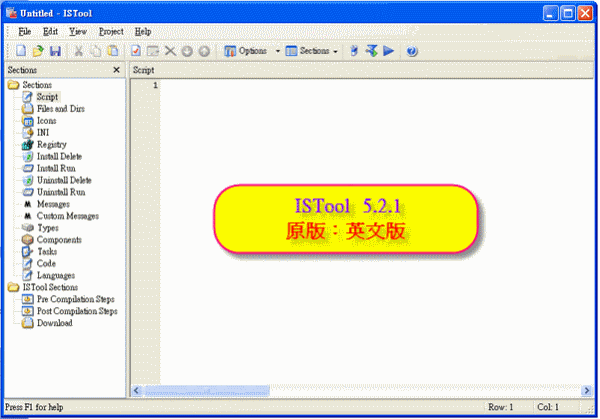600x419 pixels.
Task: Open the Sections toolbar dropdown
Action: [311, 51]
